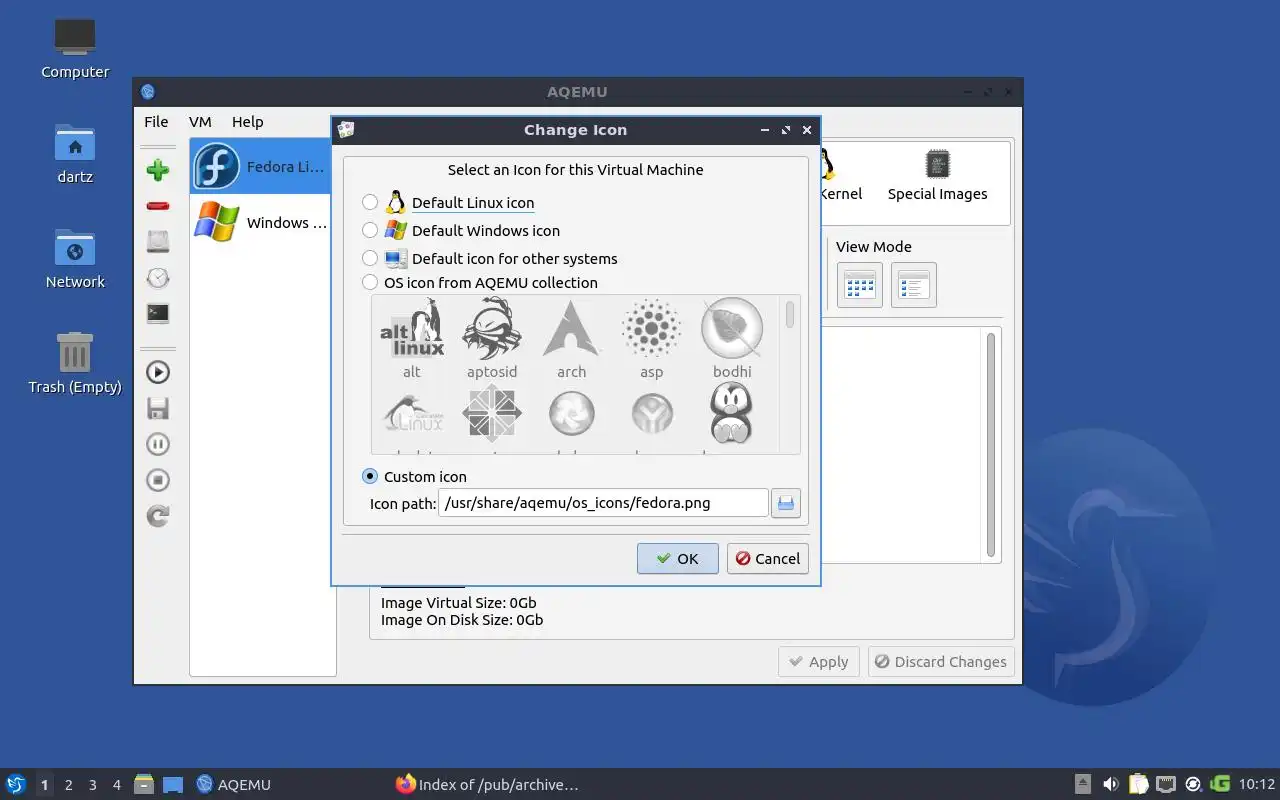Open the Lubuntu start menu
The width and height of the screenshot is (1280, 800).
click(x=15, y=784)
